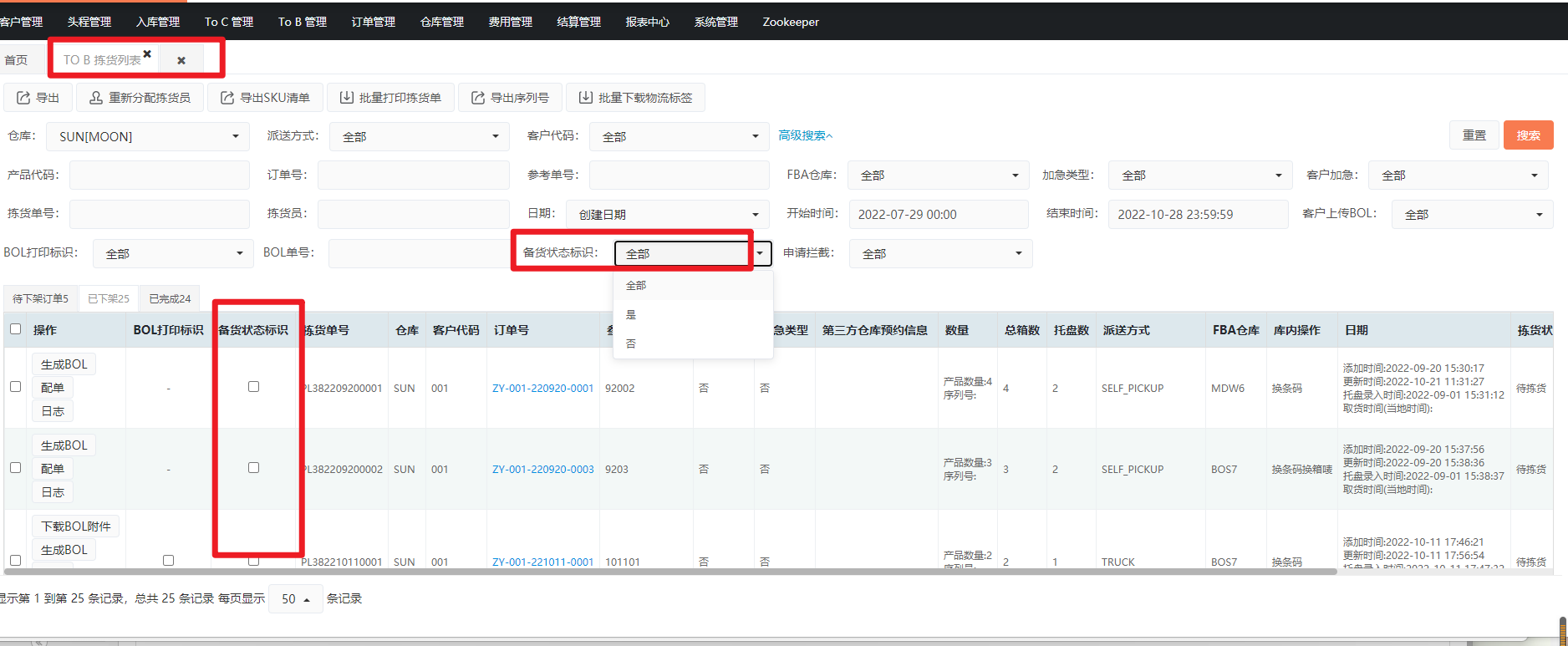The width and height of the screenshot is (1568, 646).
Task: Open the 订单管理 menu
Action: (374, 22)
